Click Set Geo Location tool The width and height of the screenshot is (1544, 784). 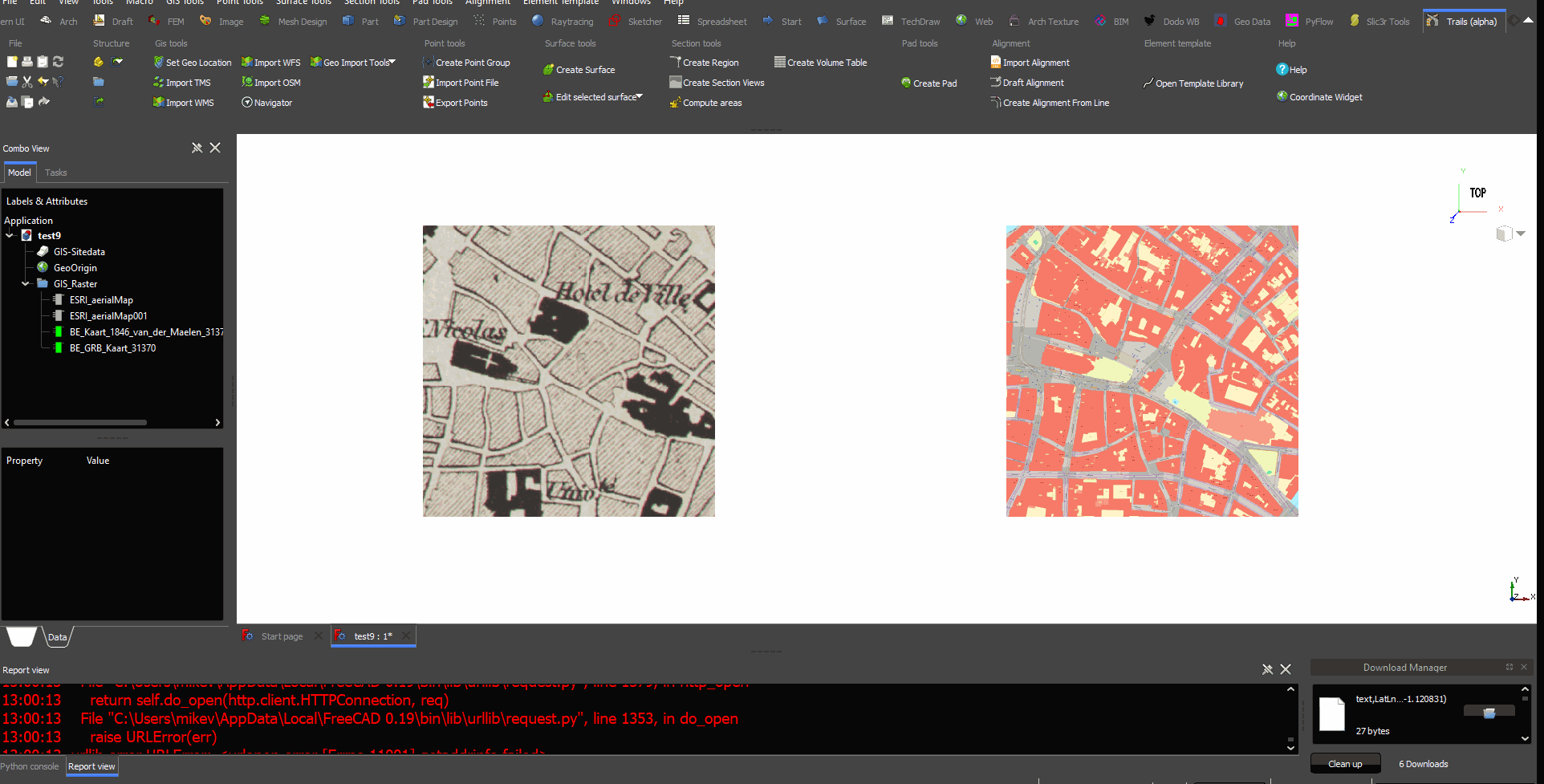[192, 63]
